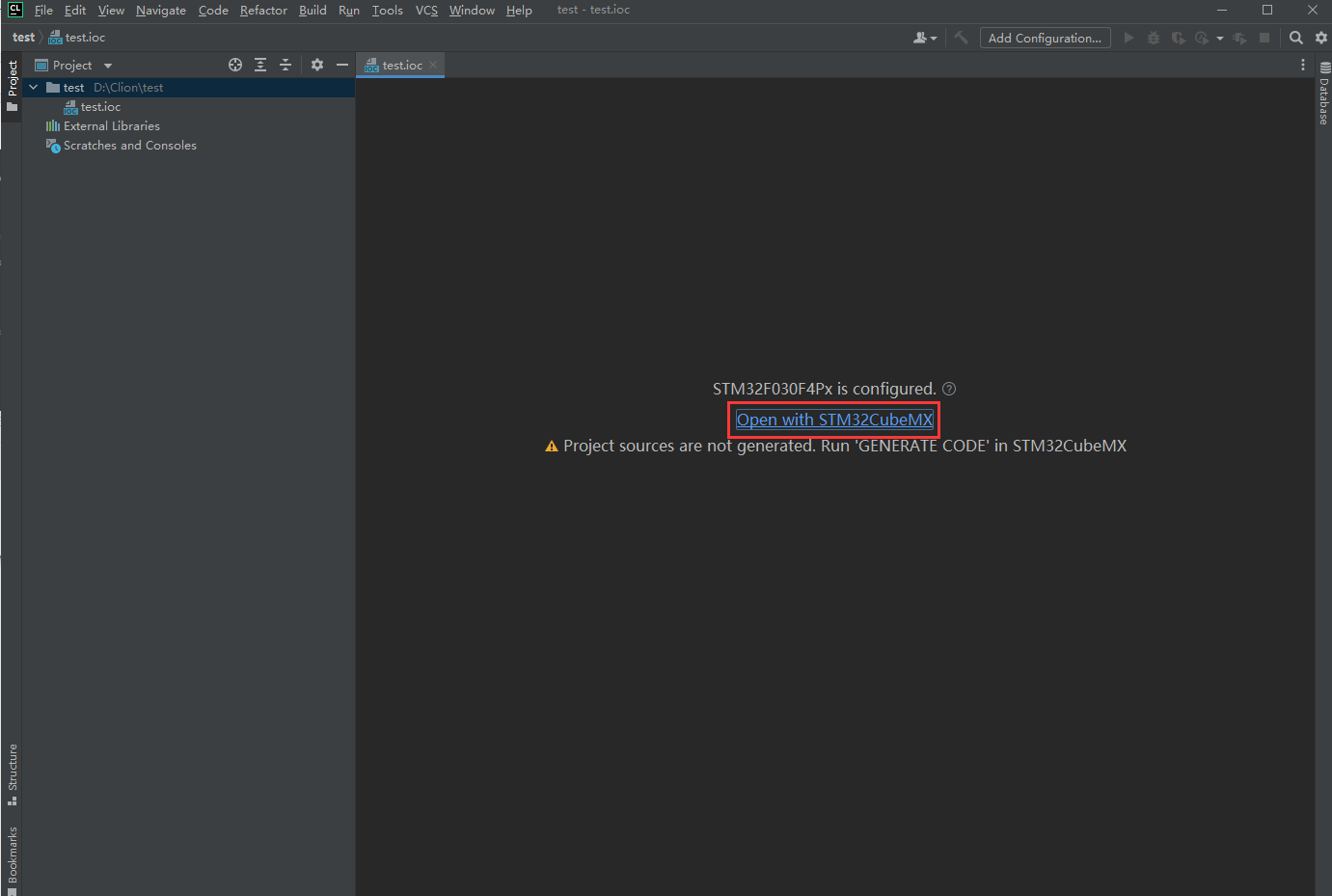Open the Window menu
The width and height of the screenshot is (1332, 896).
[x=472, y=10]
